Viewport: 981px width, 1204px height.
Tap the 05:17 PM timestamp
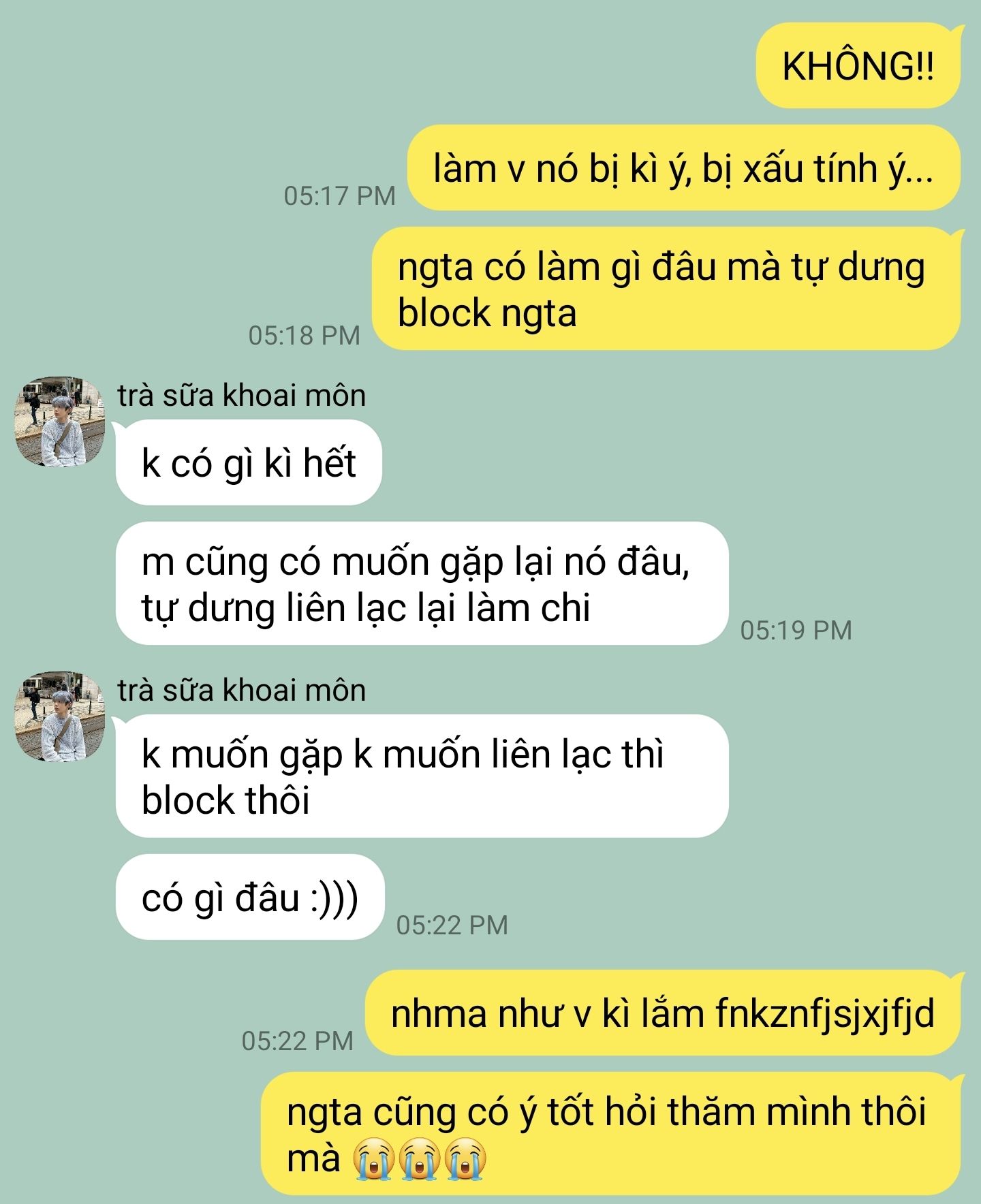[x=339, y=196]
